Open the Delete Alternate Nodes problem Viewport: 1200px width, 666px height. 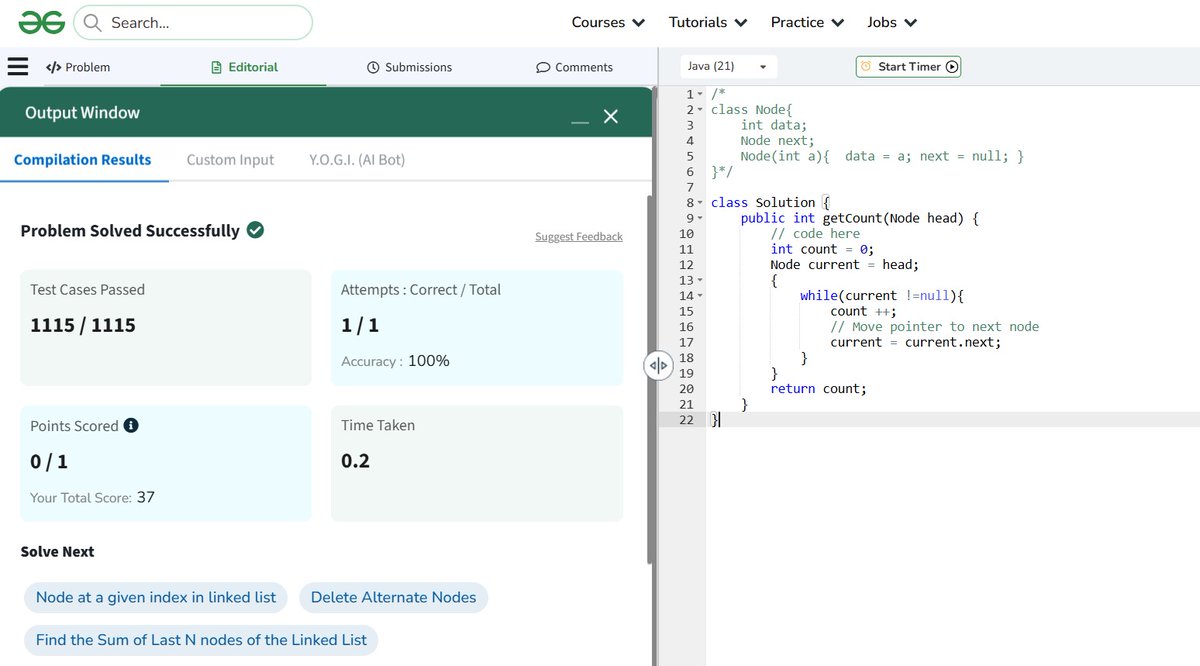coord(393,597)
